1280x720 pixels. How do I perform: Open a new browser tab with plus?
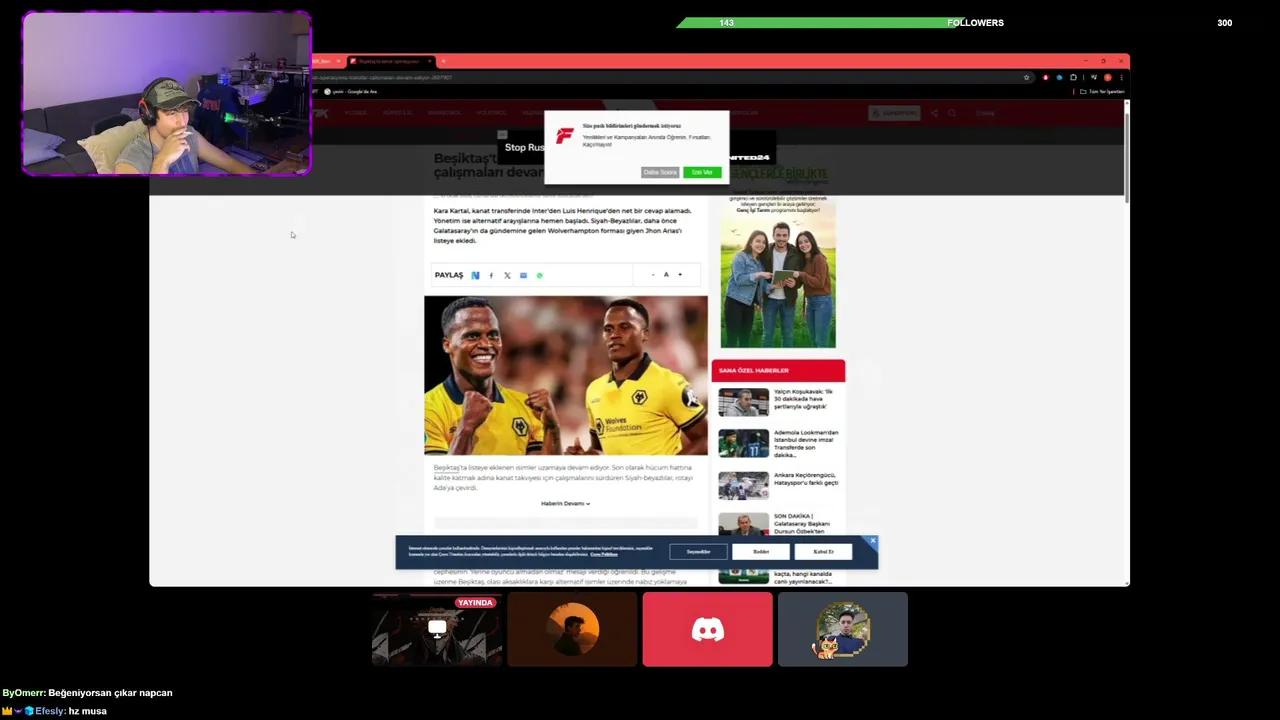pos(443,61)
